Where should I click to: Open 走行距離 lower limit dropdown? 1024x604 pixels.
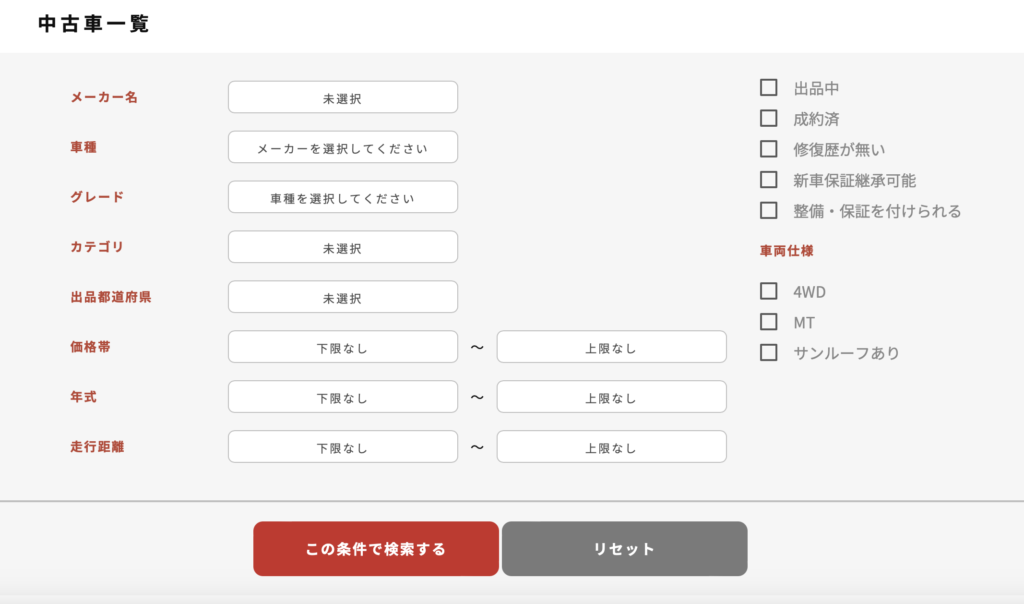point(343,447)
